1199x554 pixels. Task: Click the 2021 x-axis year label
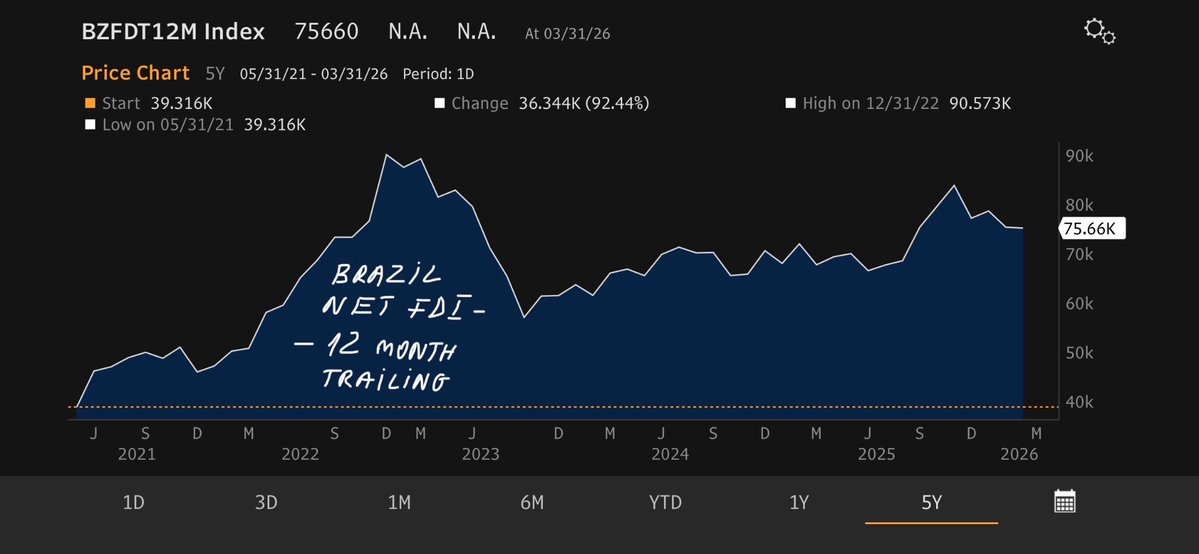point(137,455)
